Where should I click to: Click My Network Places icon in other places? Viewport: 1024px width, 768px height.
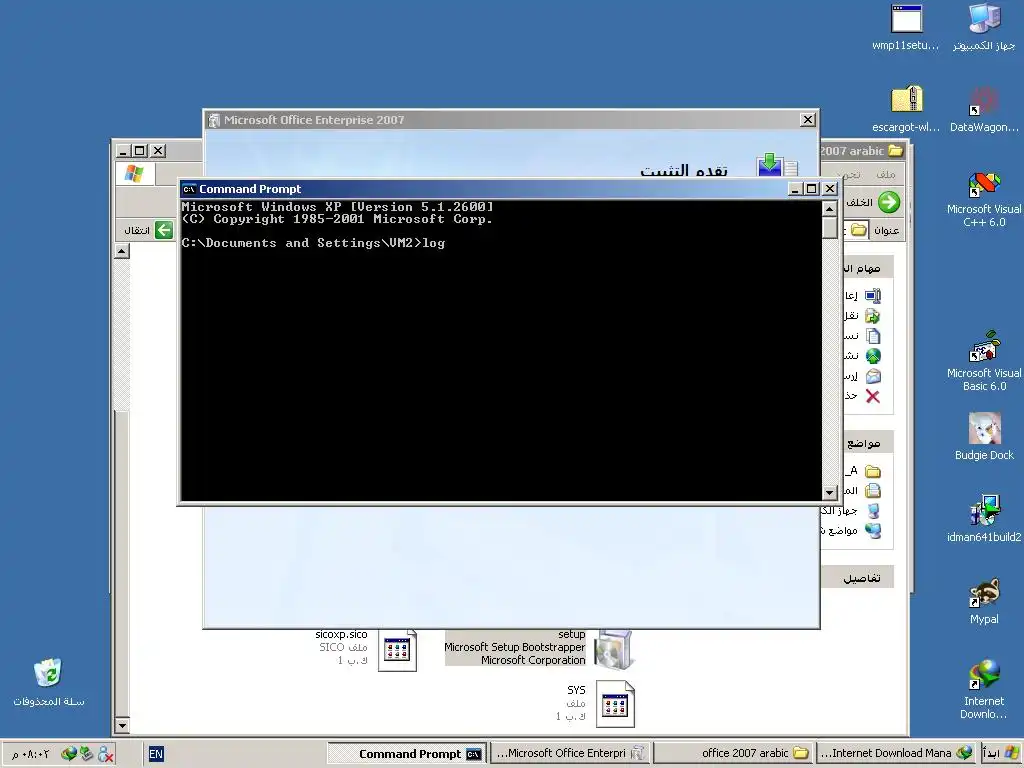point(872,530)
